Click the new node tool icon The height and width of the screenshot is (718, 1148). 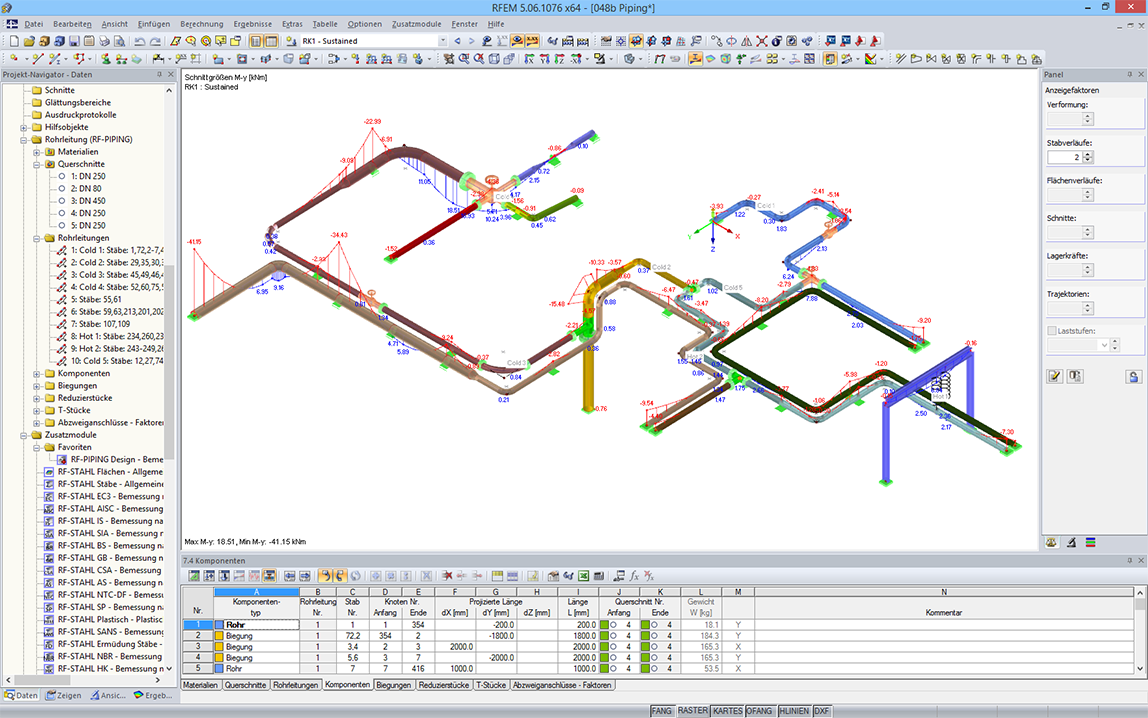pos(14,59)
